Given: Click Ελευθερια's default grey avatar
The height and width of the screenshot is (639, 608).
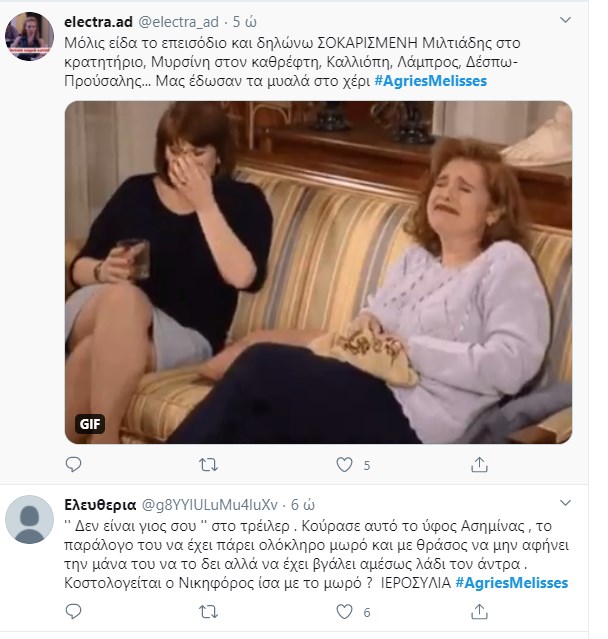Looking at the screenshot, I should [x=29, y=522].
